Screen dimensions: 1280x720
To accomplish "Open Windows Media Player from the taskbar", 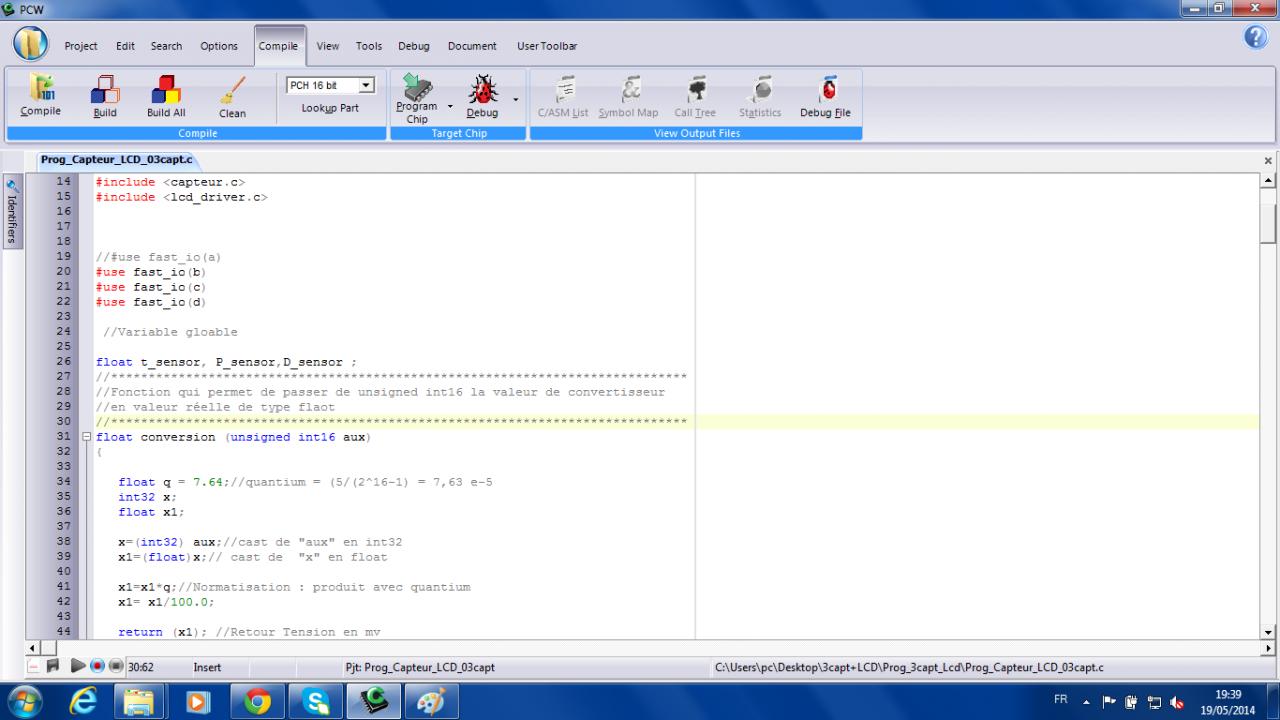I will click(199, 701).
